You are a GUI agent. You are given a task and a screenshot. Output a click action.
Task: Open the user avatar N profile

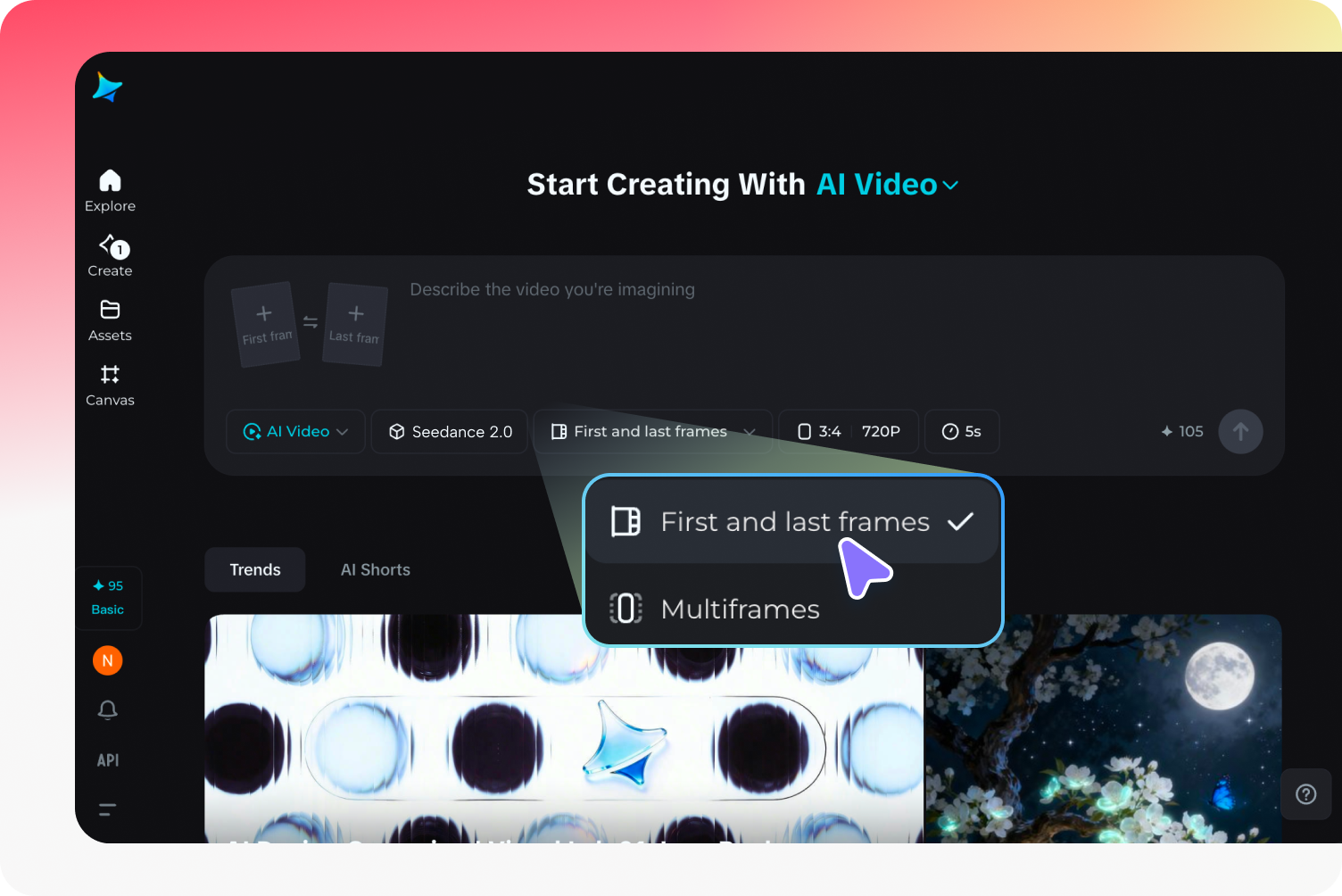[108, 660]
